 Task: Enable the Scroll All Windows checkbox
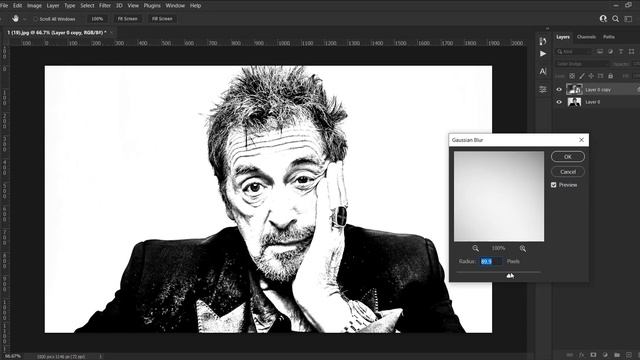coord(36,19)
